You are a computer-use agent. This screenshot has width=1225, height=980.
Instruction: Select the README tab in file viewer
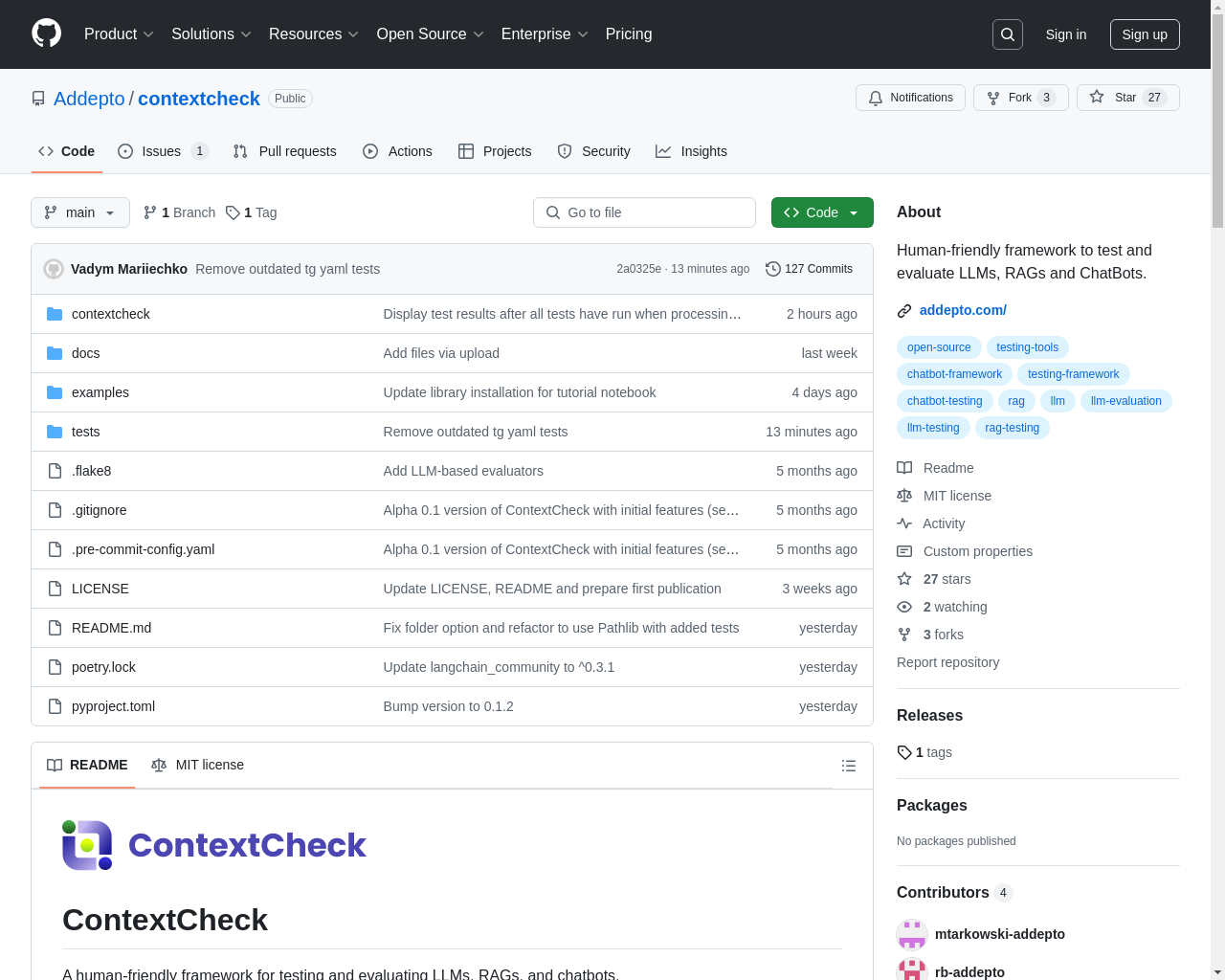87,765
